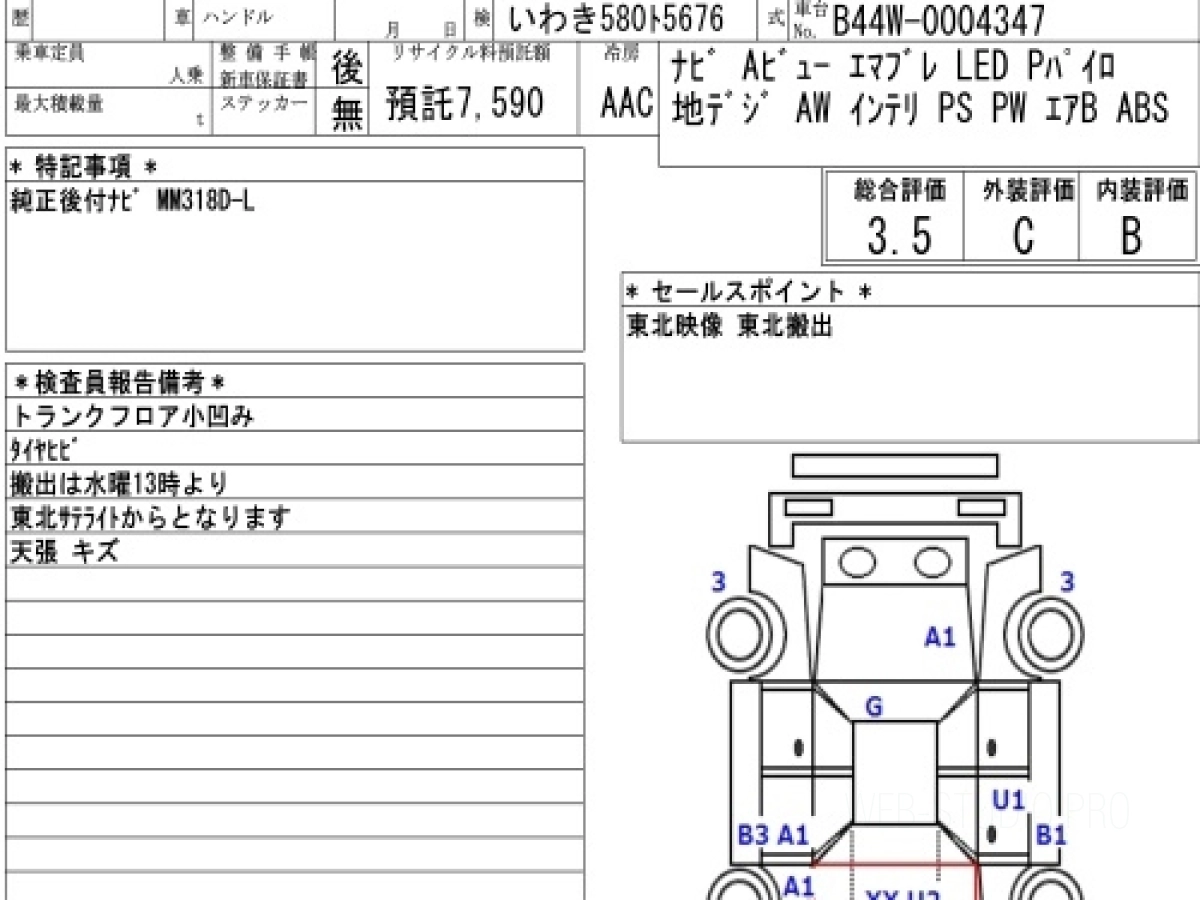Image resolution: width=1200 pixels, height=900 pixels.
Task: Click the 後 cell beside 整備手帳
Action: point(347,67)
